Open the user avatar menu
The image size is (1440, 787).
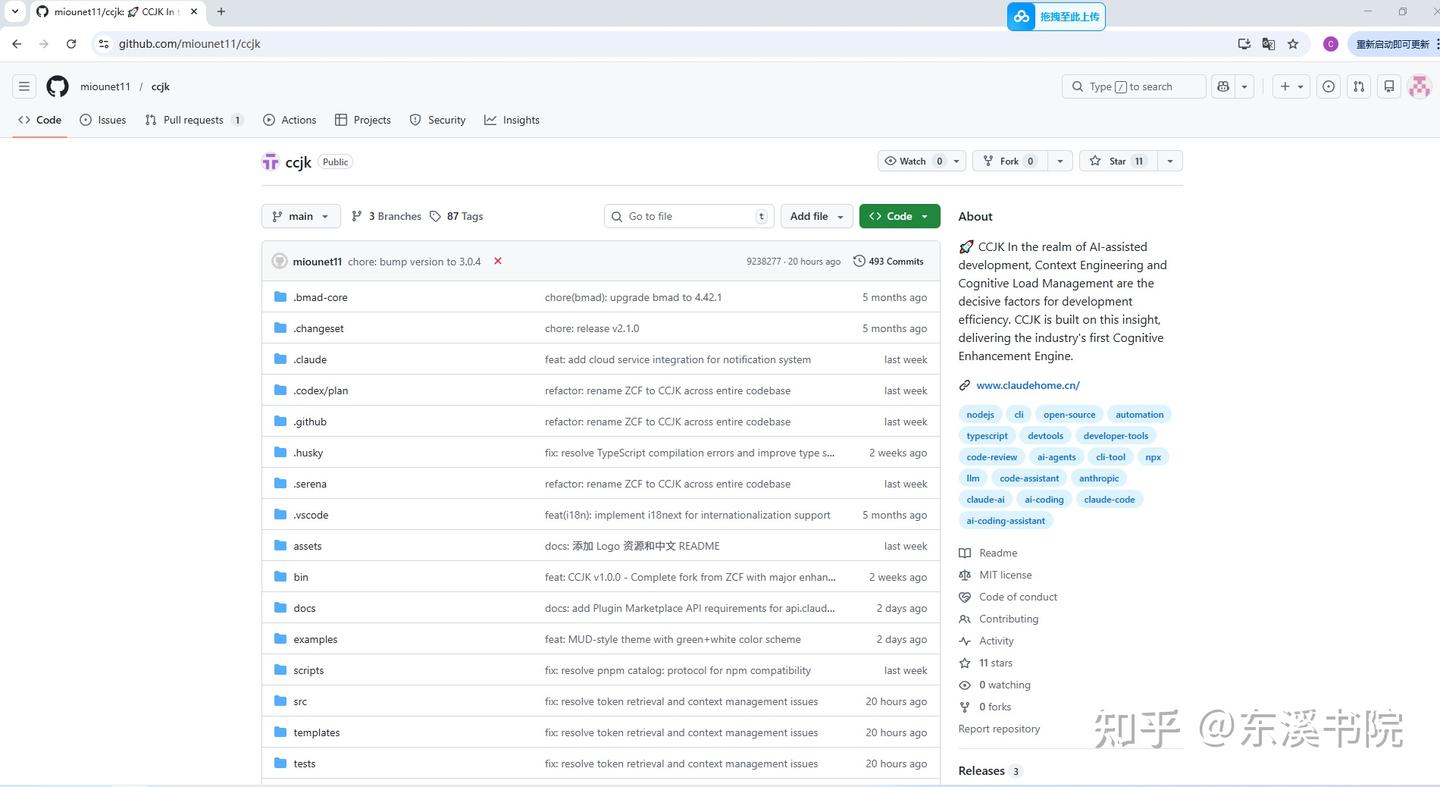[1419, 87]
